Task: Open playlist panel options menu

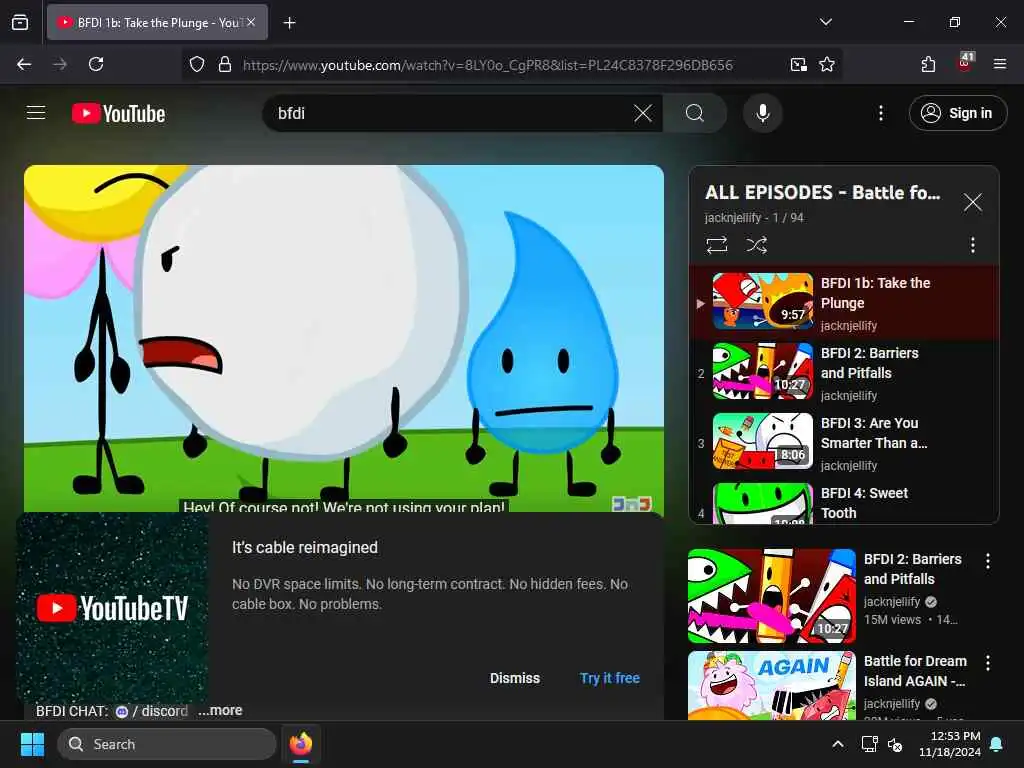Action: click(972, 245)
